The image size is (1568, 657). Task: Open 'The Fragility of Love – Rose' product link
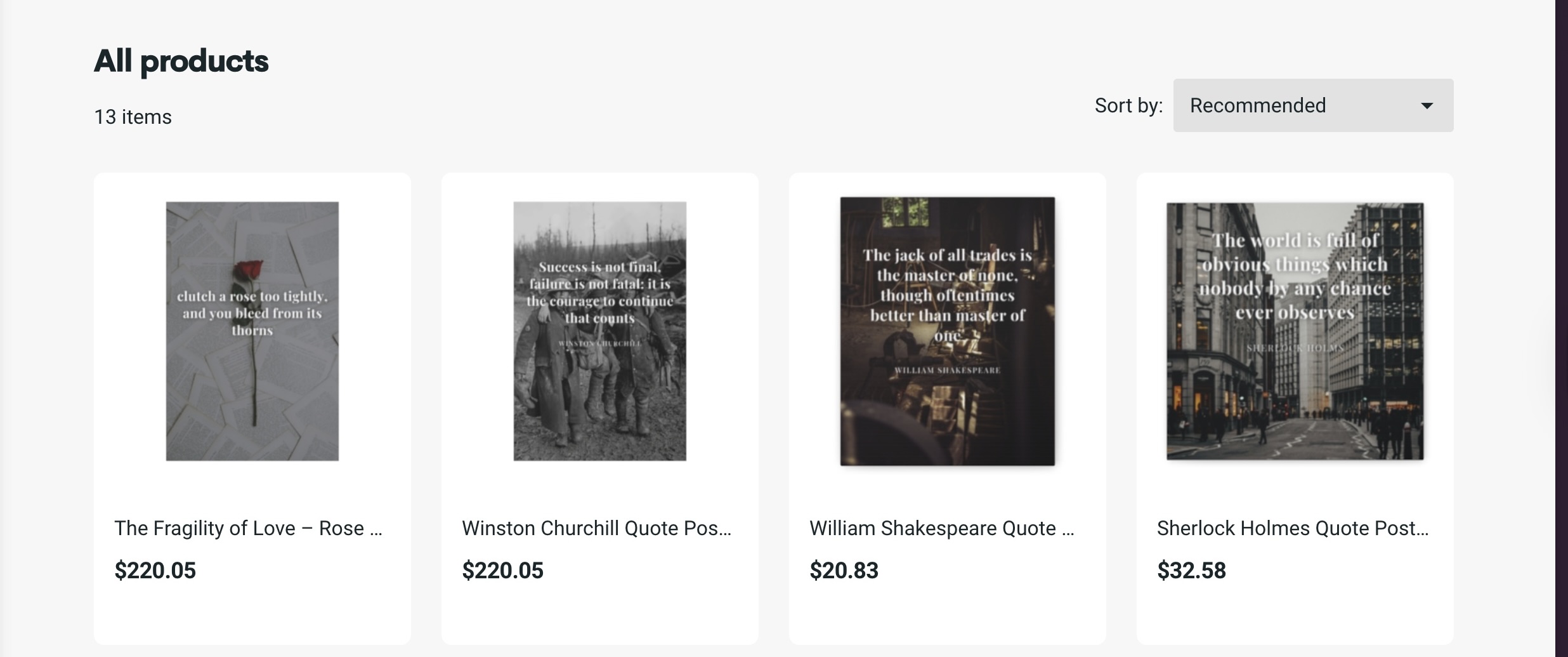pyautogui.click(x=250, y=528)
